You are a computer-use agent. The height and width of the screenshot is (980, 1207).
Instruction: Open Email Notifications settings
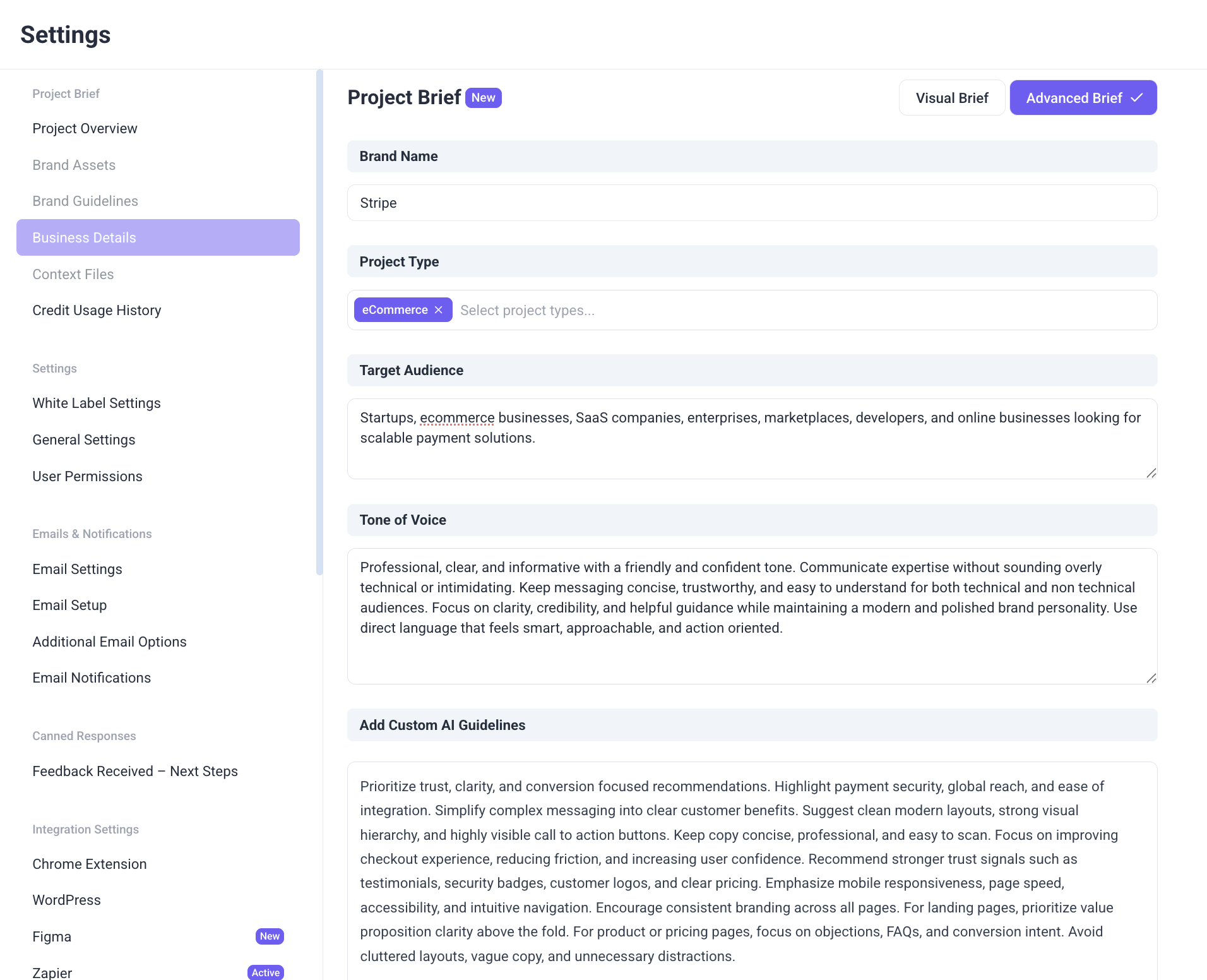[x=92, y=678]
